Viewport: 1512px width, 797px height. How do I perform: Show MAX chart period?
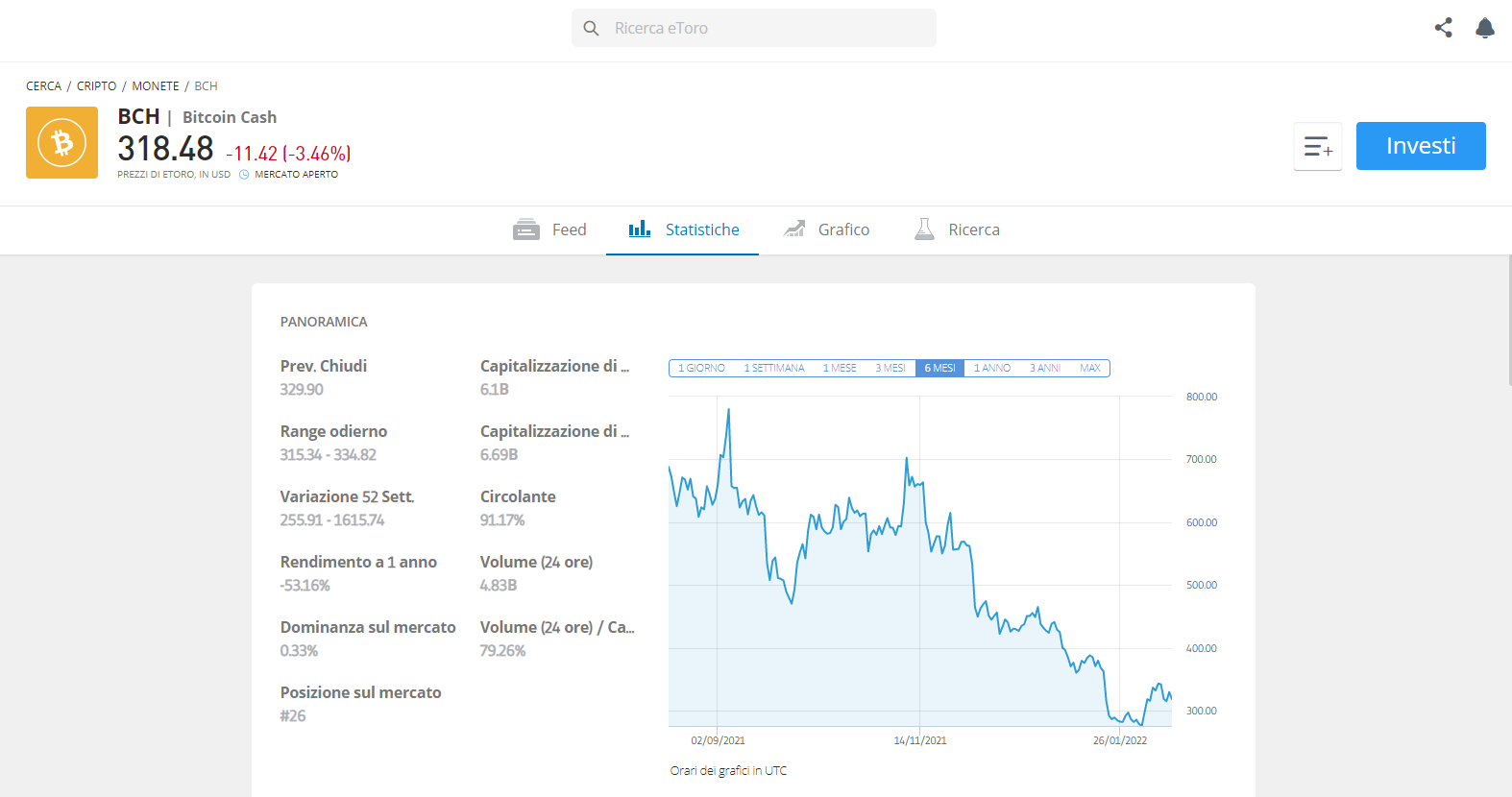tap(1090, 368)
